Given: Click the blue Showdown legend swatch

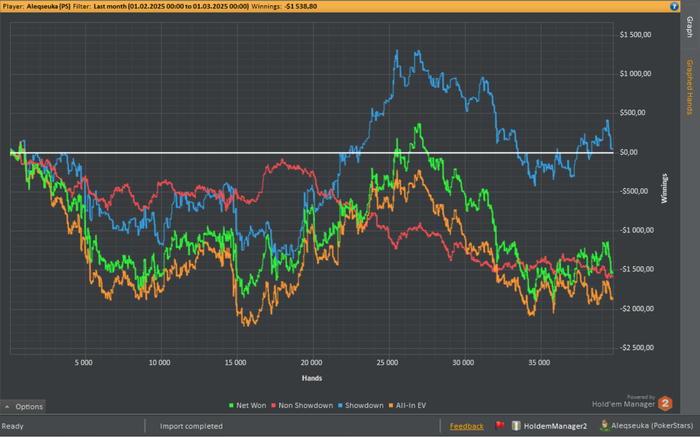Looking at the screenshot, I should 340,406.
